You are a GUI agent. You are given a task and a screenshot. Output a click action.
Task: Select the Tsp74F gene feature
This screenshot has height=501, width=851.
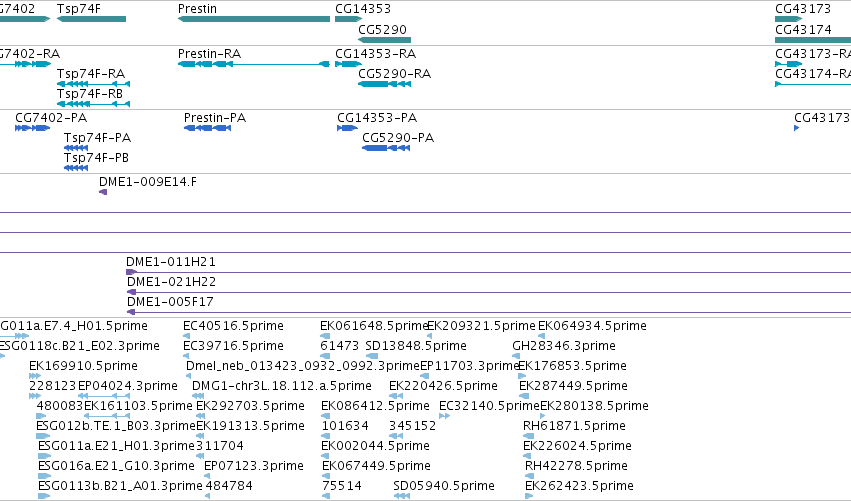point(91,19)
